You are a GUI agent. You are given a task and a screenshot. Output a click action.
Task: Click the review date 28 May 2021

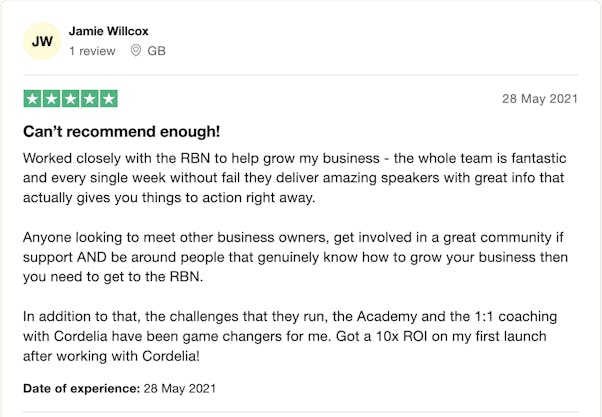[x=540, y=99]
